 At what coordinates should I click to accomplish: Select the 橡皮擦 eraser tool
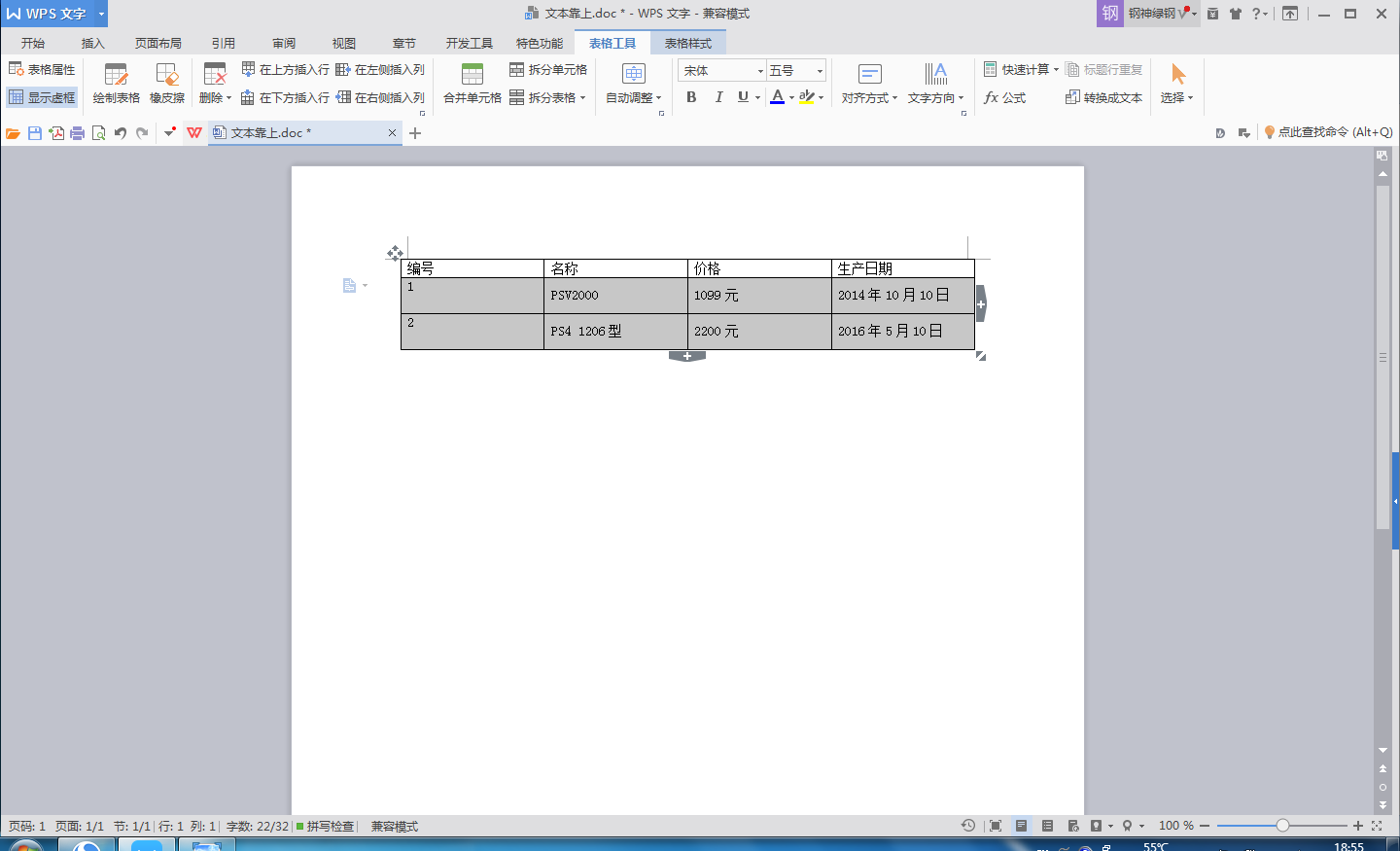[167, 84]
